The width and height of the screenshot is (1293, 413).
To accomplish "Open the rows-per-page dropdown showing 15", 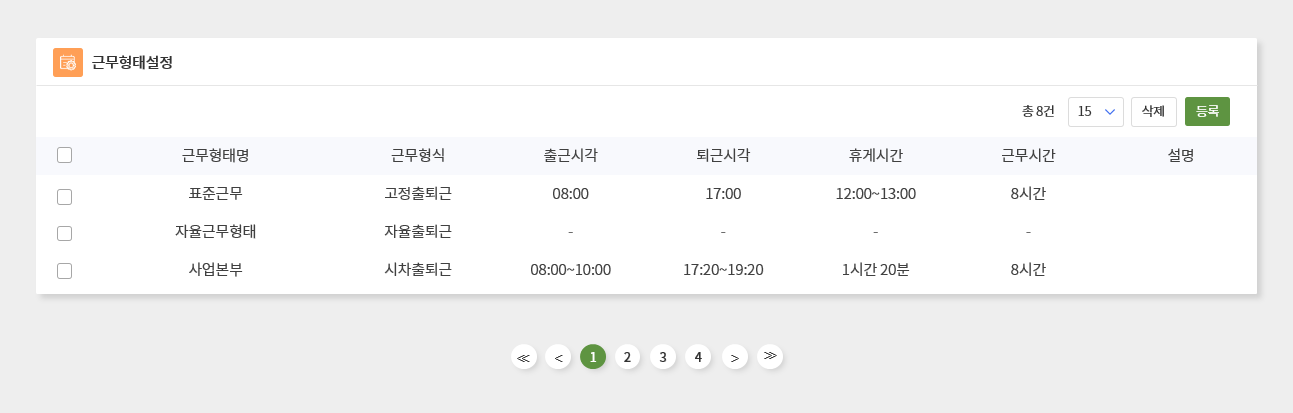I will pyautogui.click(x=1096, y=112).
